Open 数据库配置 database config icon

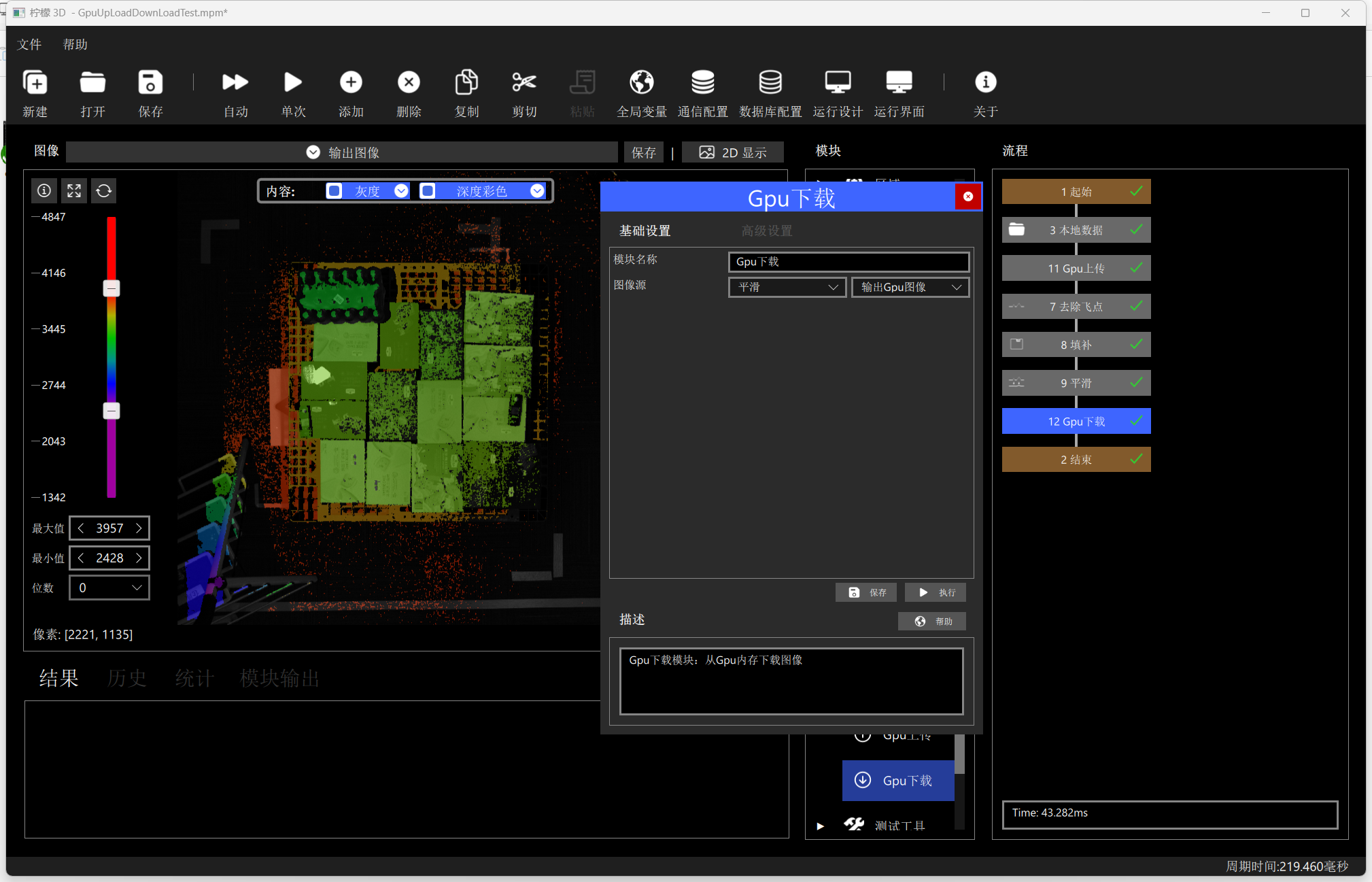(x=770, y=82)
